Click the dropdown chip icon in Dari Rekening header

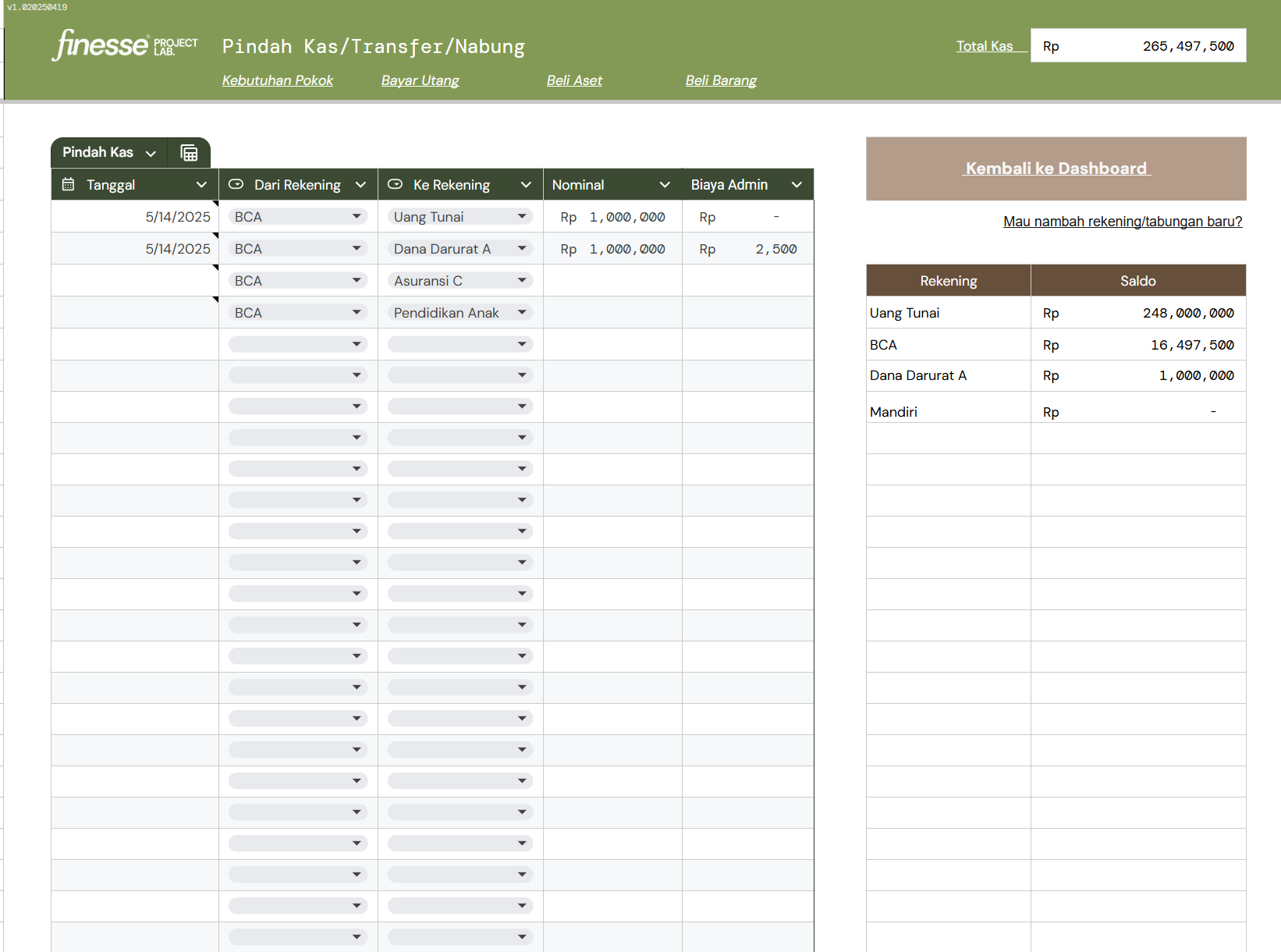[236, 185]
